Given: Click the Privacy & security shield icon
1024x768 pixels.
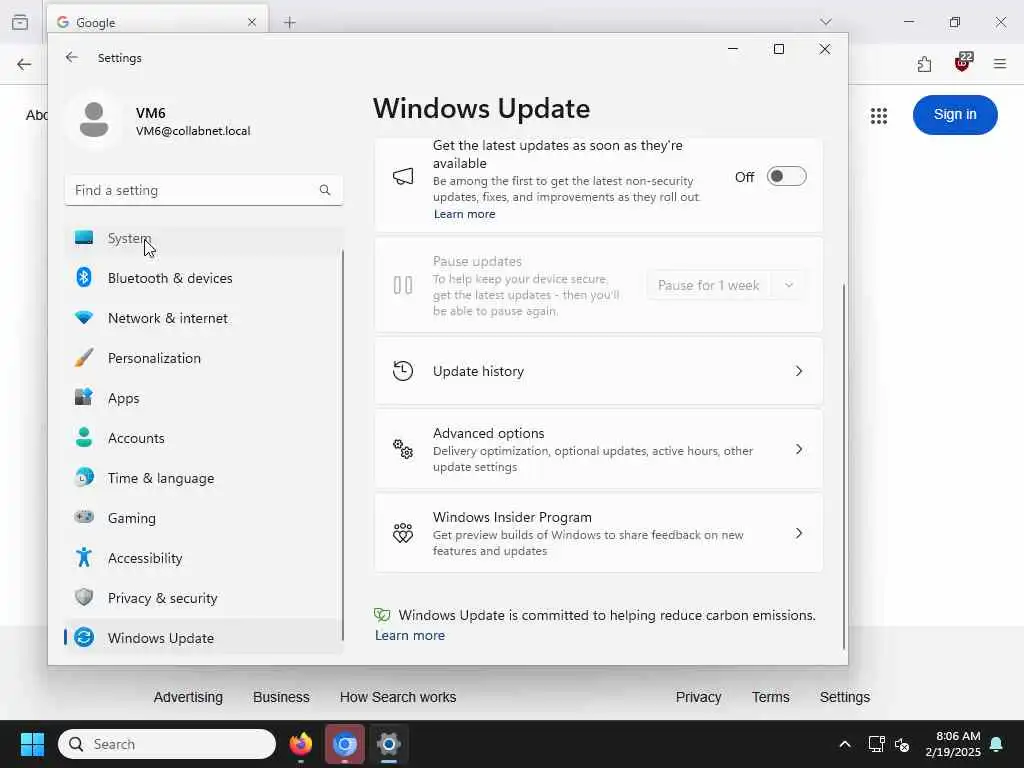Looking at the screenshot, I should 84,597.
